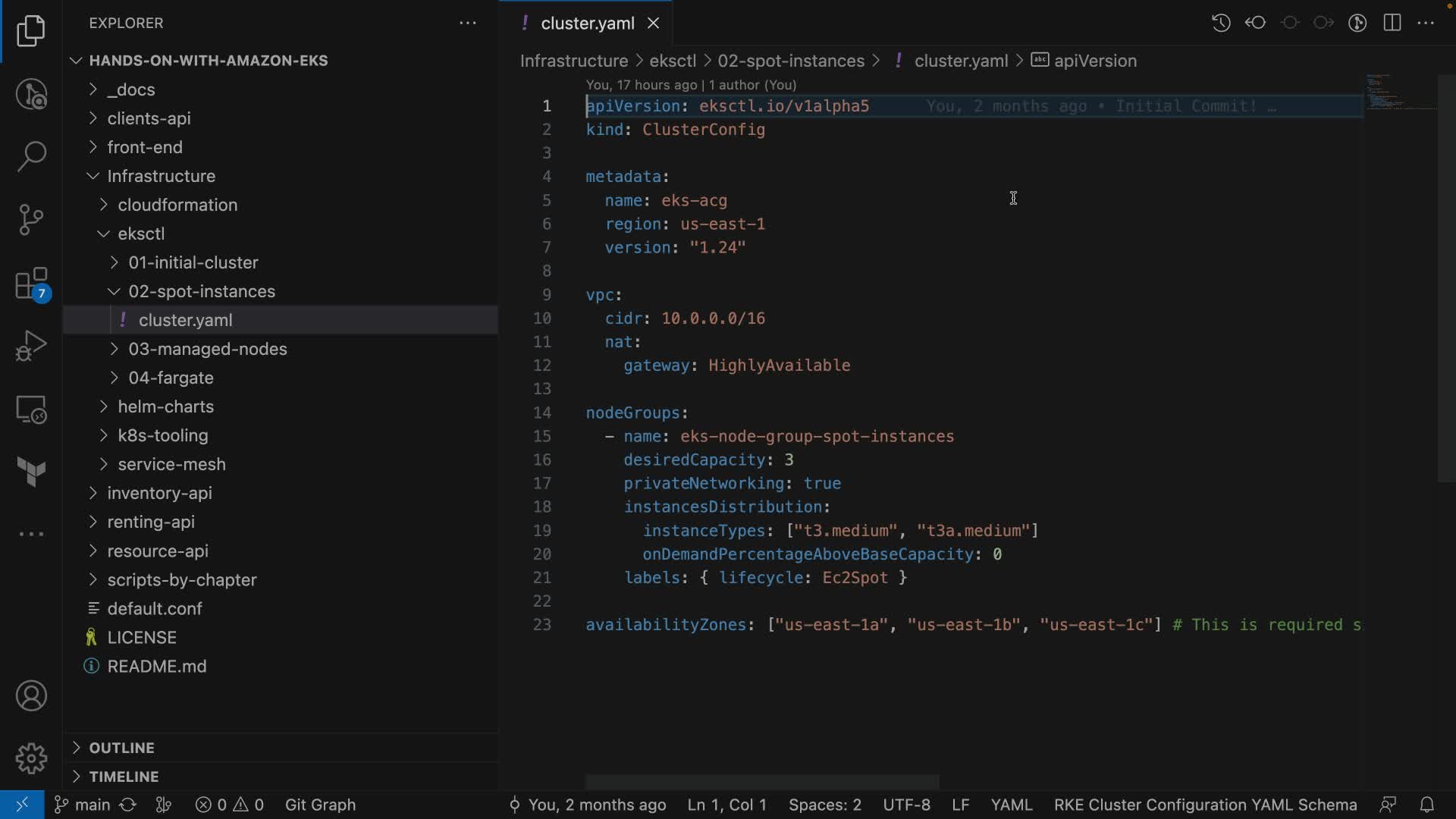Open the Search view in activity bar
This screenshot has width=1456, height=819.
[31, 156]
